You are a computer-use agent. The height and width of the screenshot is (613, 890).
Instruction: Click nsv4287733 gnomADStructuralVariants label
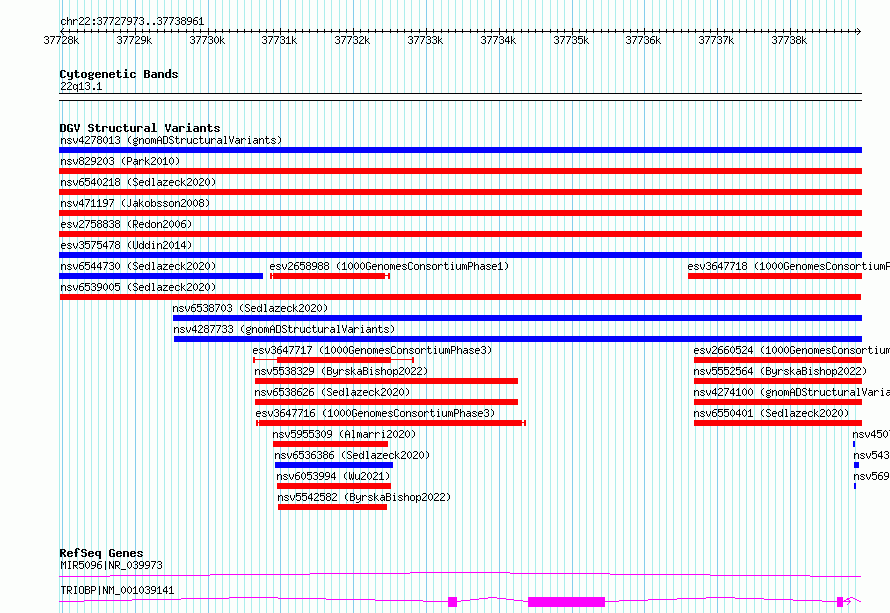284,329
